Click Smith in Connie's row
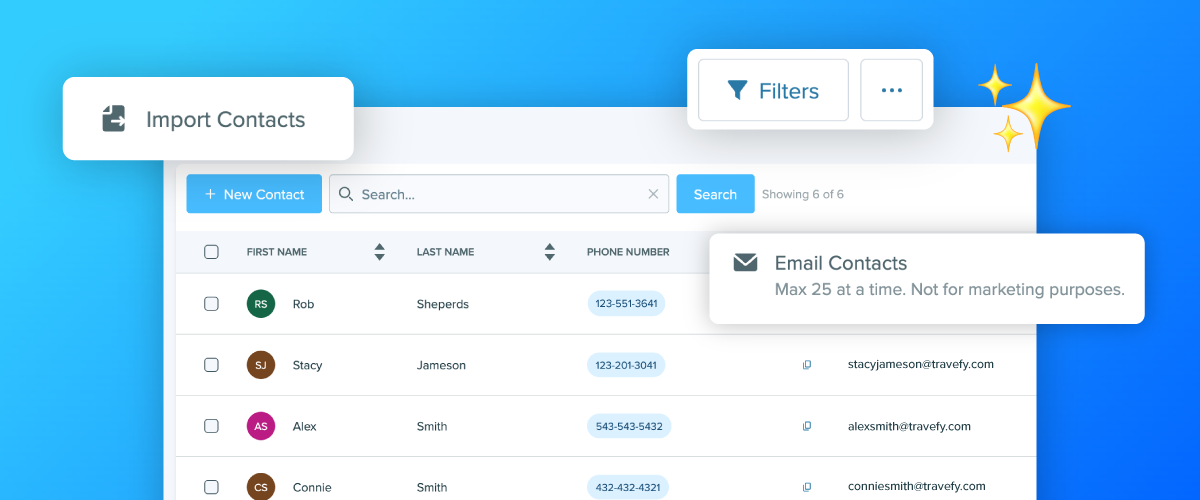The width and height of the screenshot is (1200, 500). point(432,487)
